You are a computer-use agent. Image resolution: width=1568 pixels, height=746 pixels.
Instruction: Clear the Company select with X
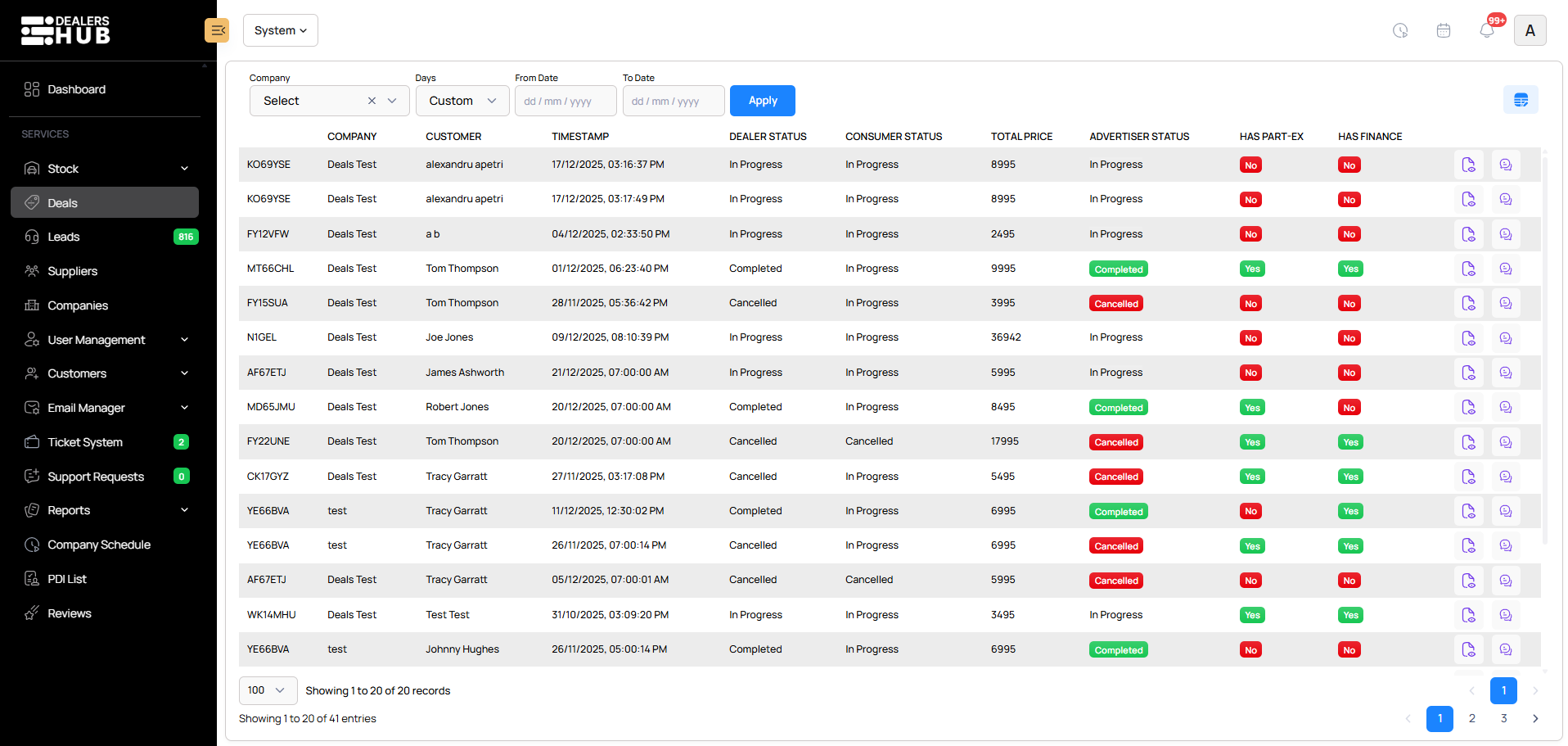(372, 101)
